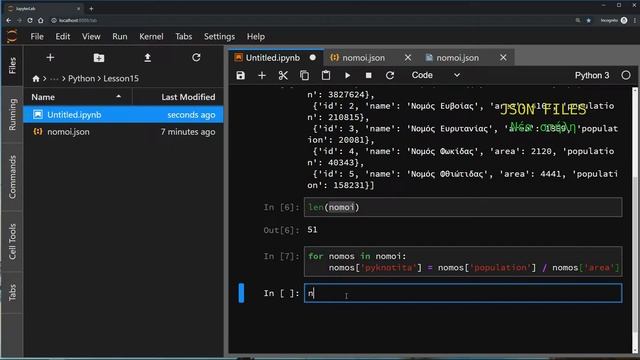Open the Tabs sidebar panel
This screenshot has height=360, width=640.
pos(12,293)
